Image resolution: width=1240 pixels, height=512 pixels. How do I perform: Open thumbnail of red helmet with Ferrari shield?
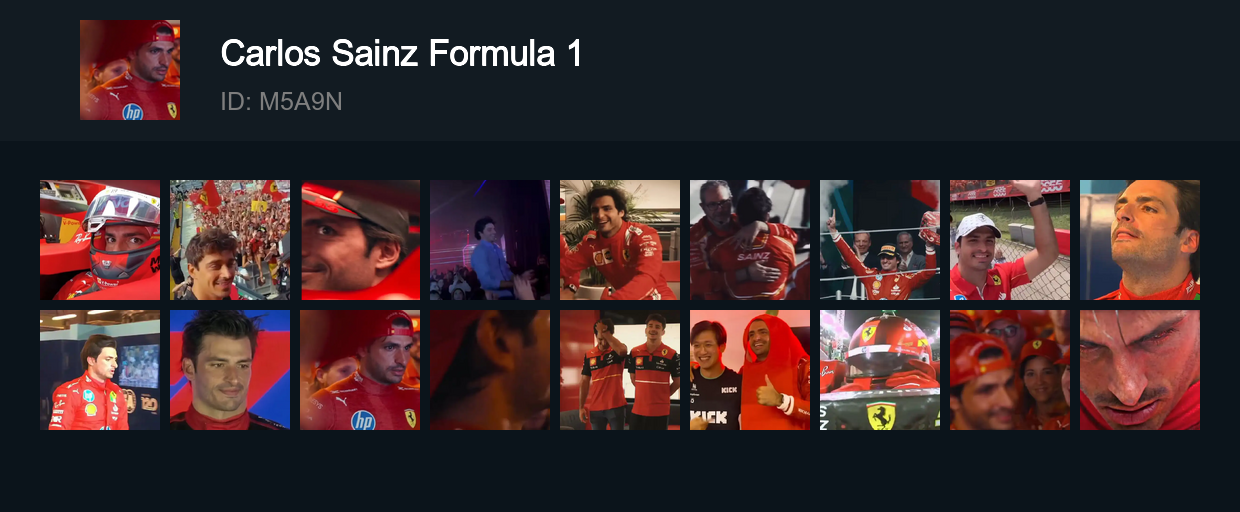880,370
